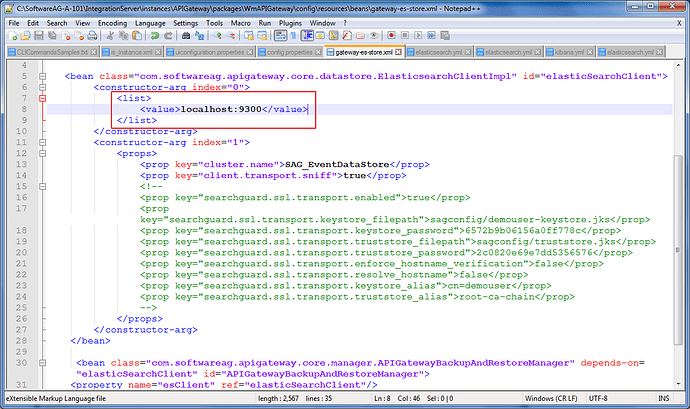Print the document using printer icon
The width and height of the screenshot is (690, 409).
coord(92,36)
